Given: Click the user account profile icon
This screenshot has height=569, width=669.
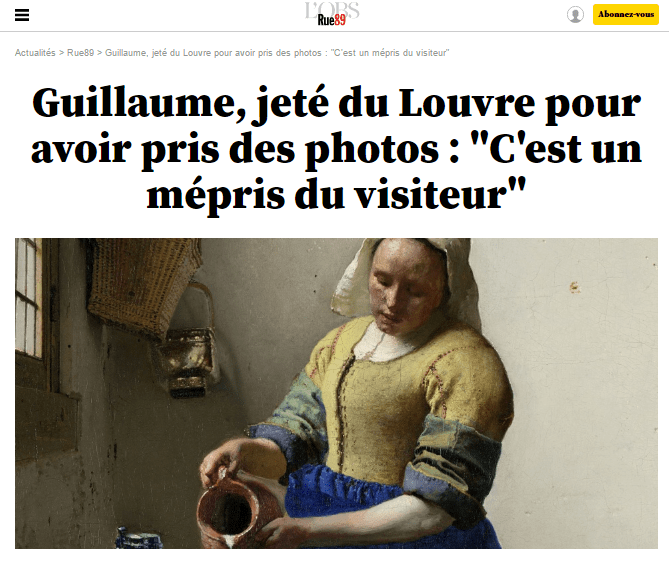Looking at the screenshot, I should (575, 15).
